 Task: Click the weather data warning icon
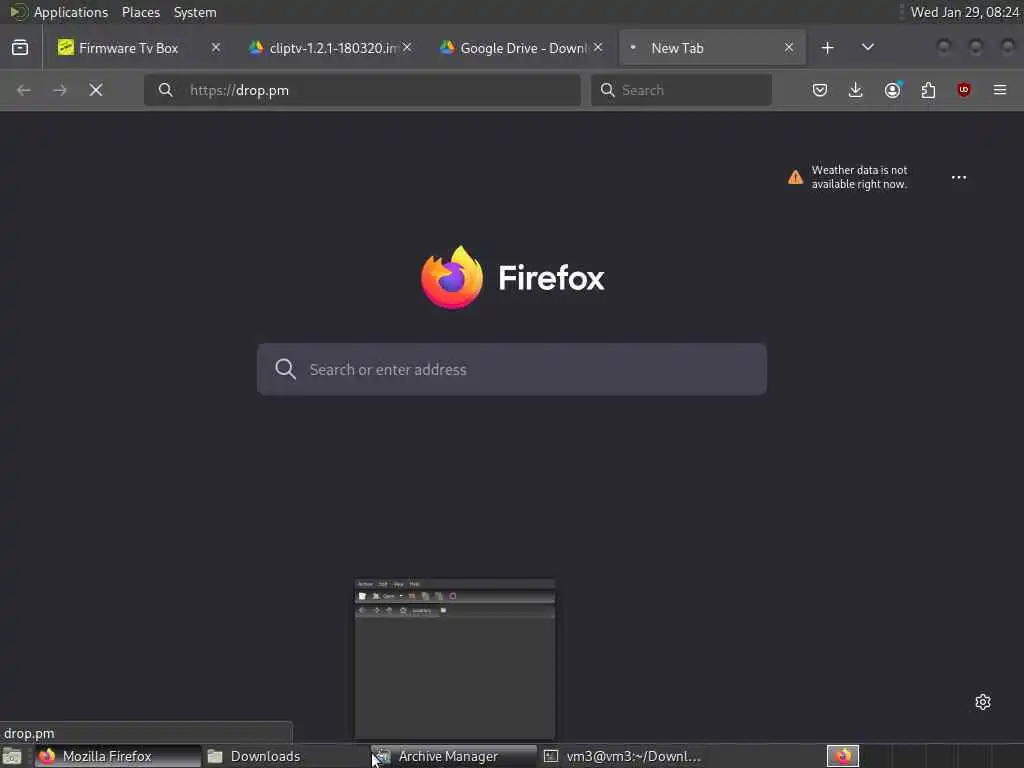coord(795,177)
